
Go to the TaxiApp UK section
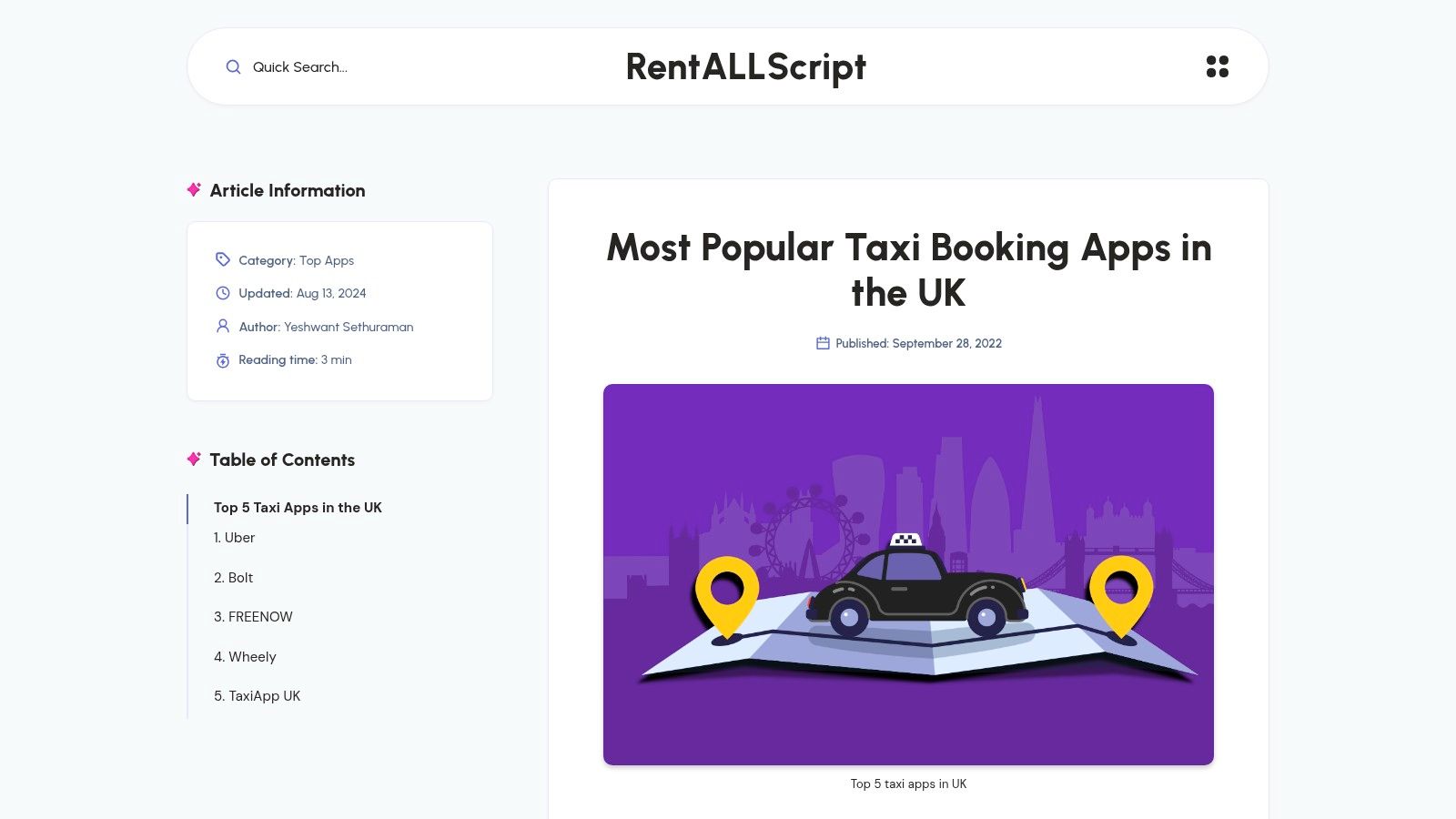pyautogui.click(x=257, y=696)
